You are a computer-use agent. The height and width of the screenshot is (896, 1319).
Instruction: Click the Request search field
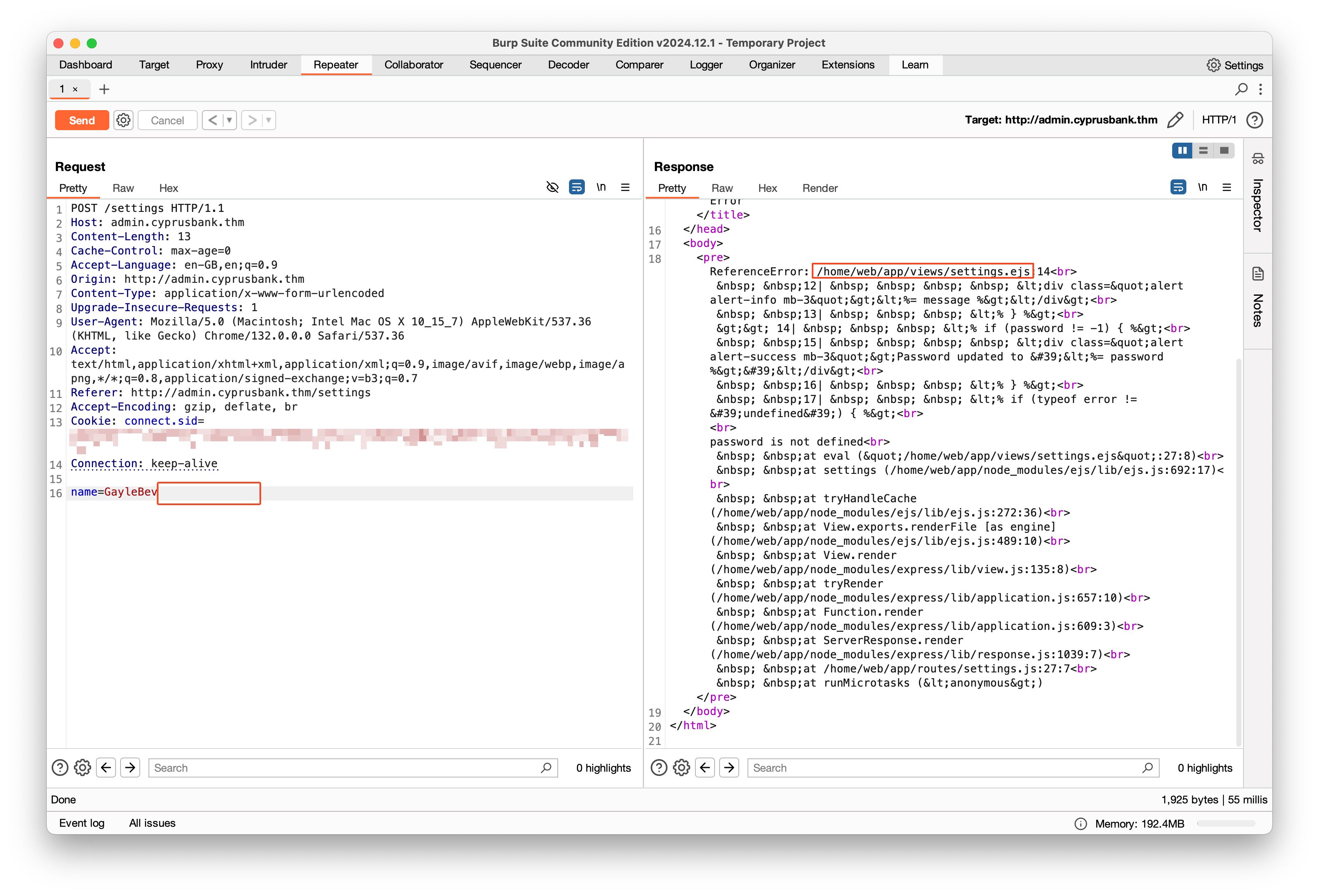tap(353, 768)
